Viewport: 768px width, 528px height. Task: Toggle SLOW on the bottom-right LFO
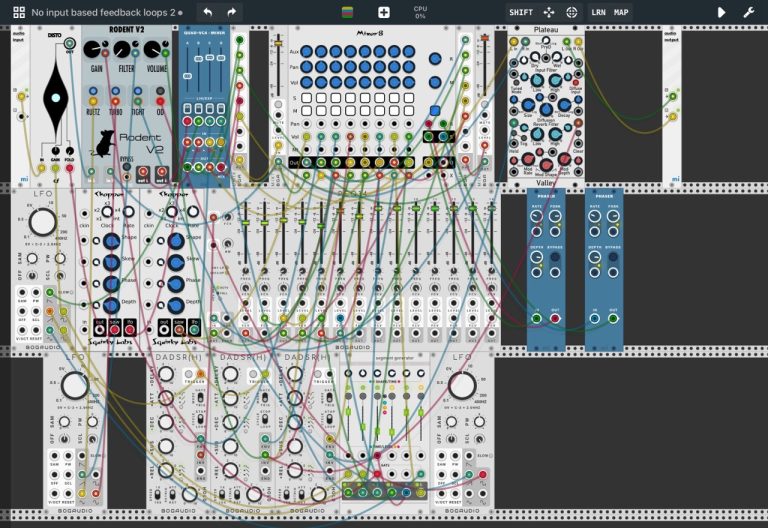[490, 456]
